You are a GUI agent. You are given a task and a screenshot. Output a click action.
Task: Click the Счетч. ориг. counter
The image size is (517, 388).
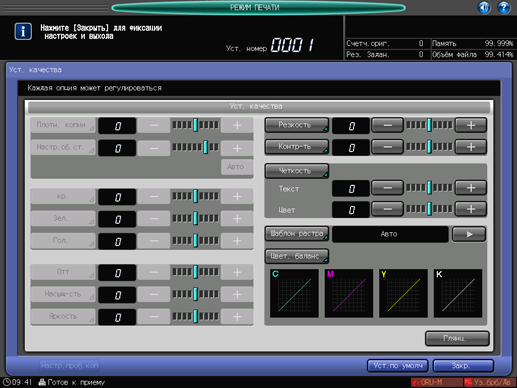tap(385, 43)
